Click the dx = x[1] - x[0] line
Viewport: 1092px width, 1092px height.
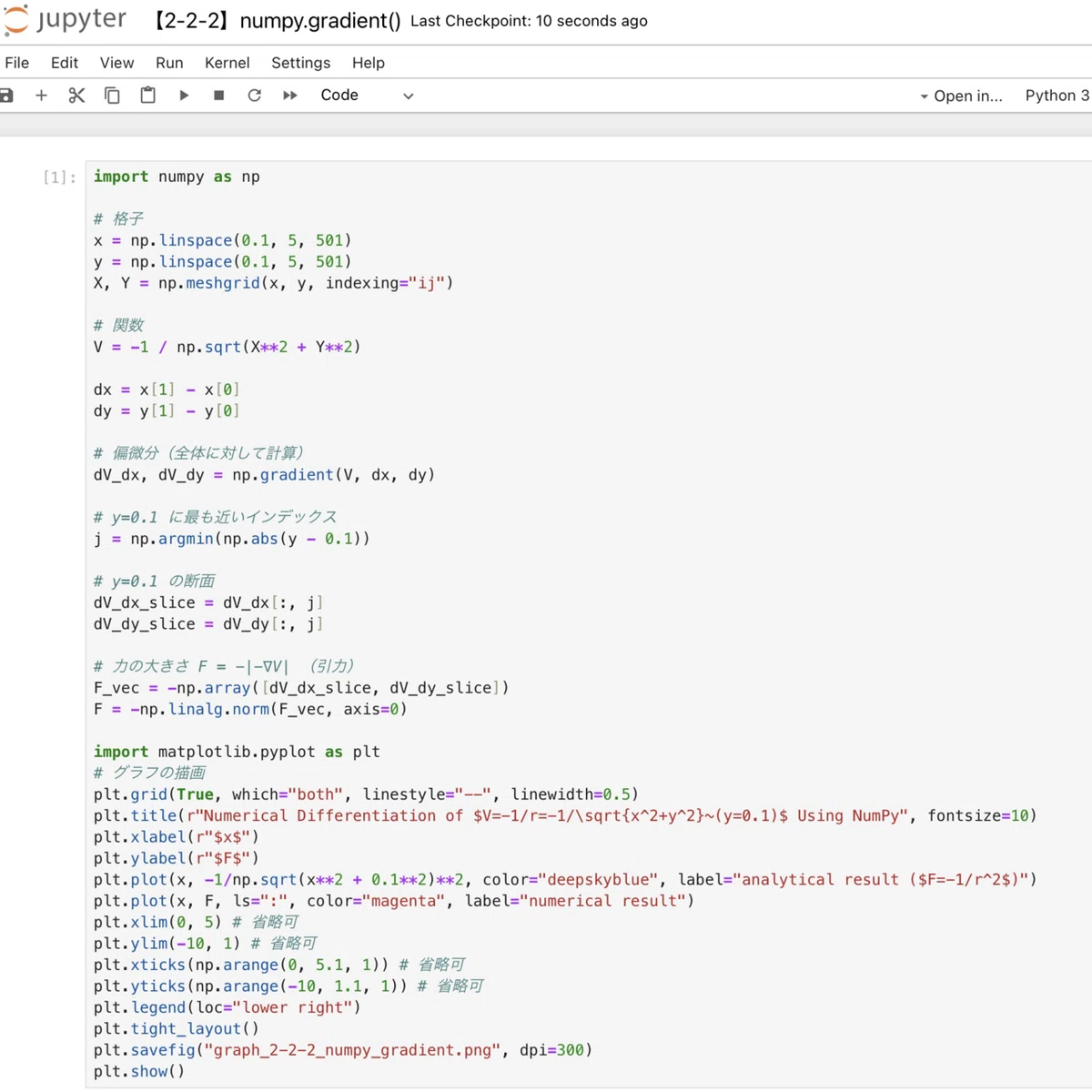point(167,389)
